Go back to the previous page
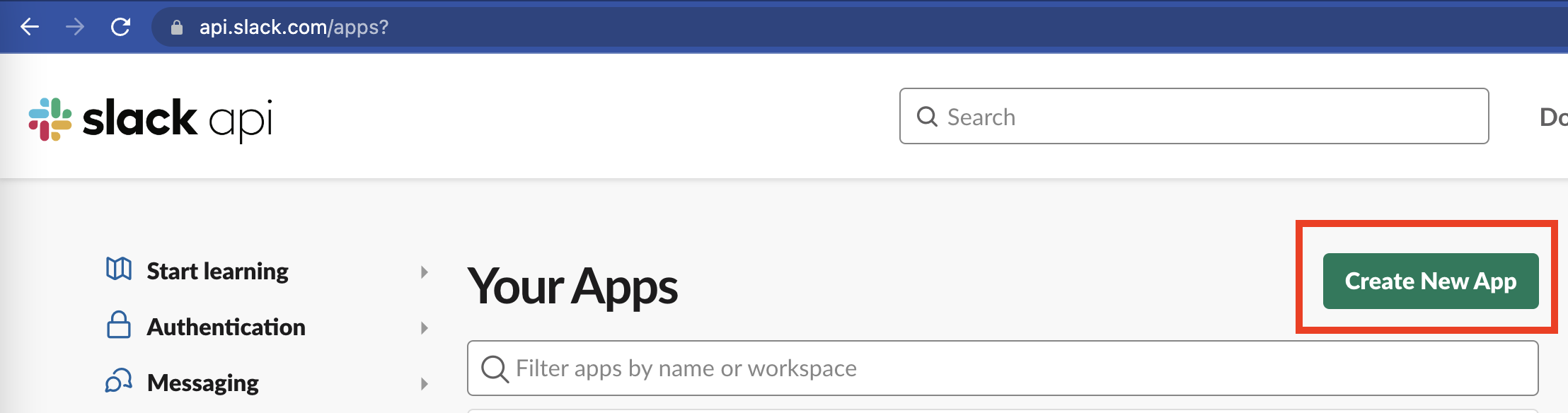This screenshot has width=1568, height=413. 28,25
